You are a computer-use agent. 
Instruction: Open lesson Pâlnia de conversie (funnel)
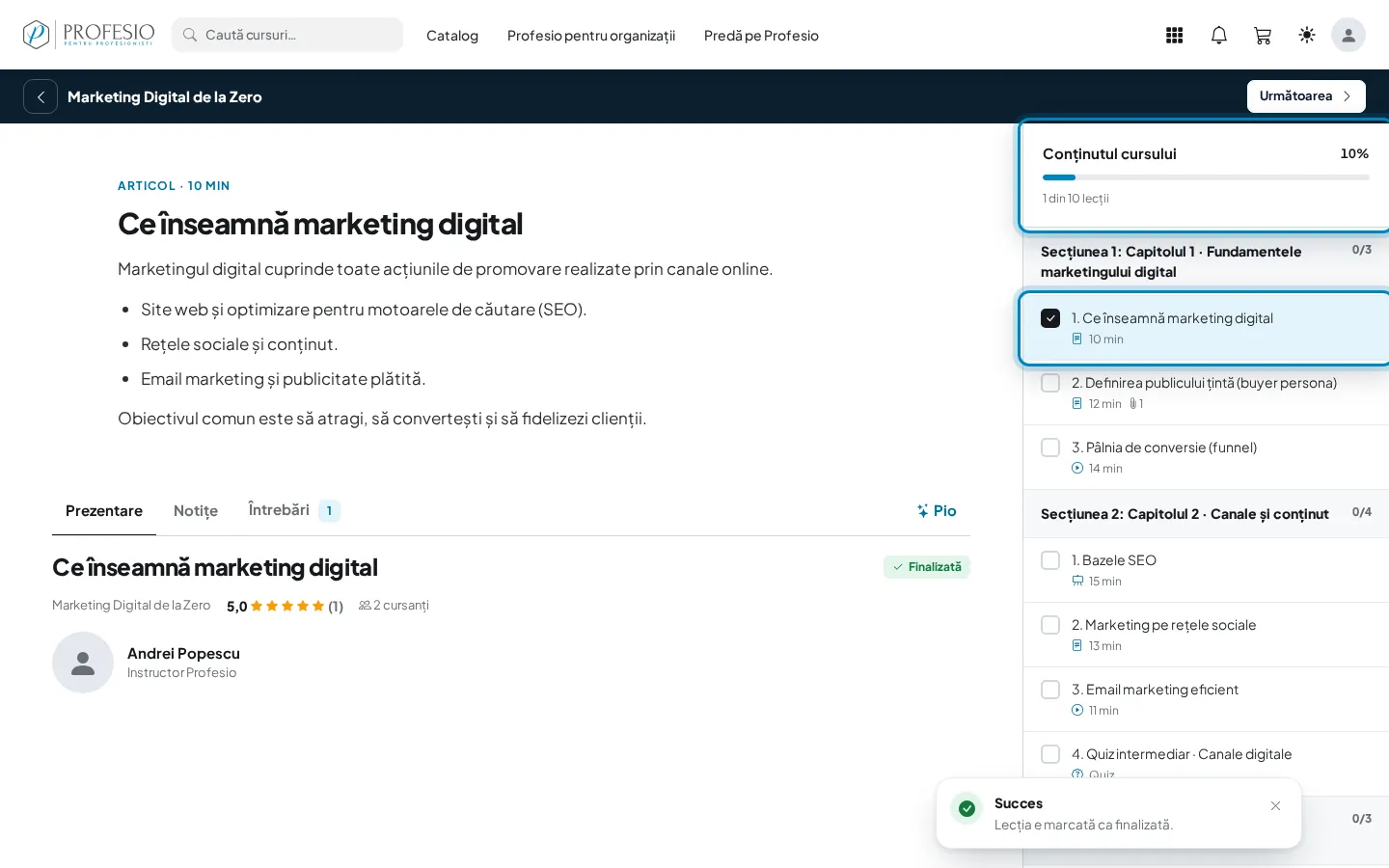click(x=1206, y=457)
